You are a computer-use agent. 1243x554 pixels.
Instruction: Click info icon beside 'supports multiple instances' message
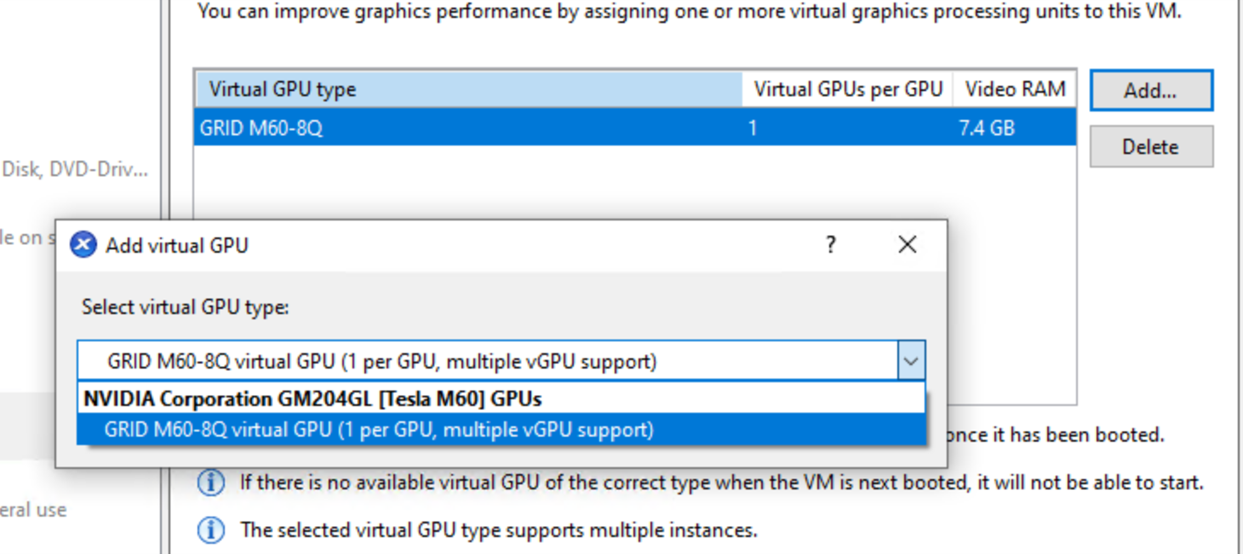tap(211, 528)
